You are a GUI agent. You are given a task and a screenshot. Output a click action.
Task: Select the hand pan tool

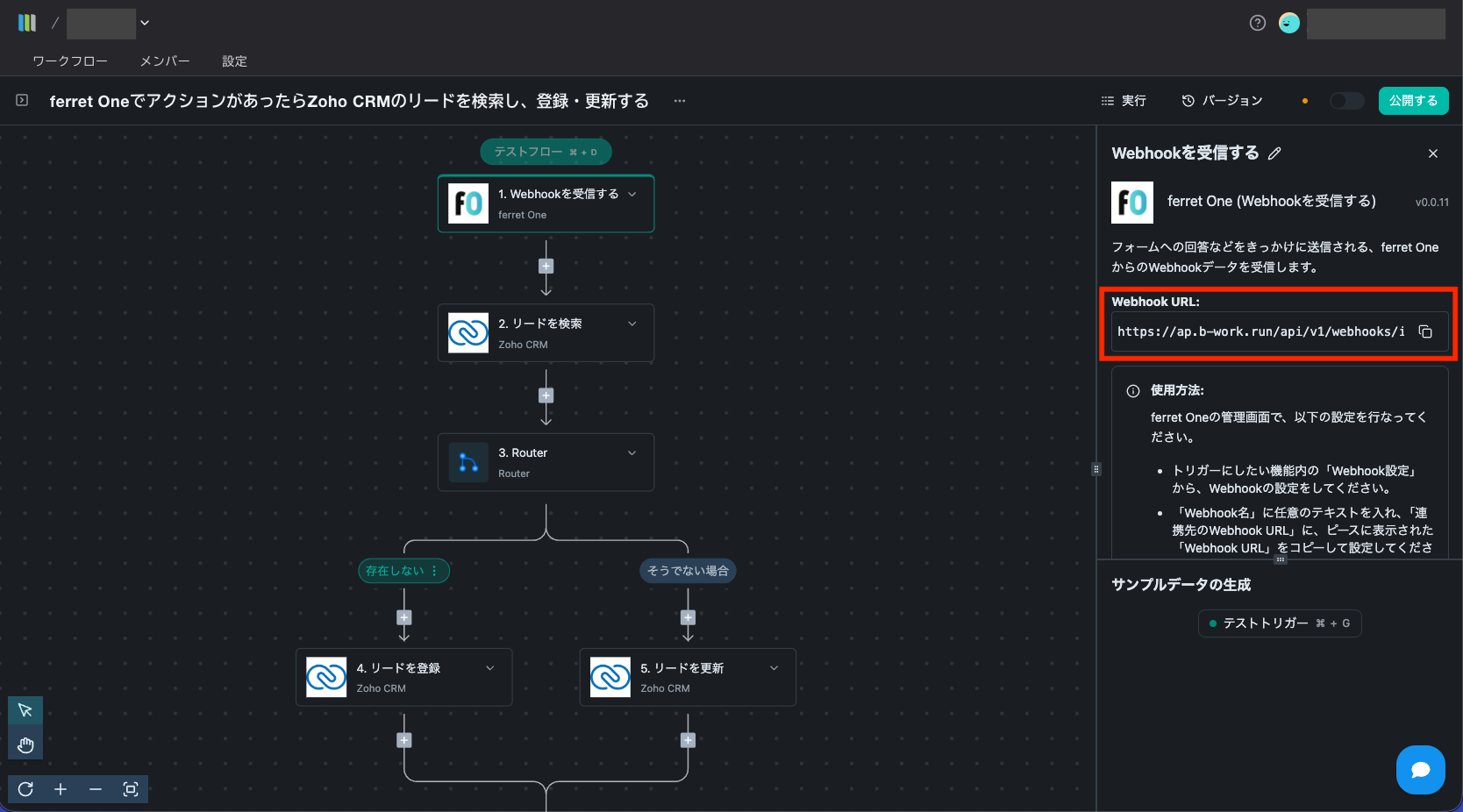click(25, 745)
